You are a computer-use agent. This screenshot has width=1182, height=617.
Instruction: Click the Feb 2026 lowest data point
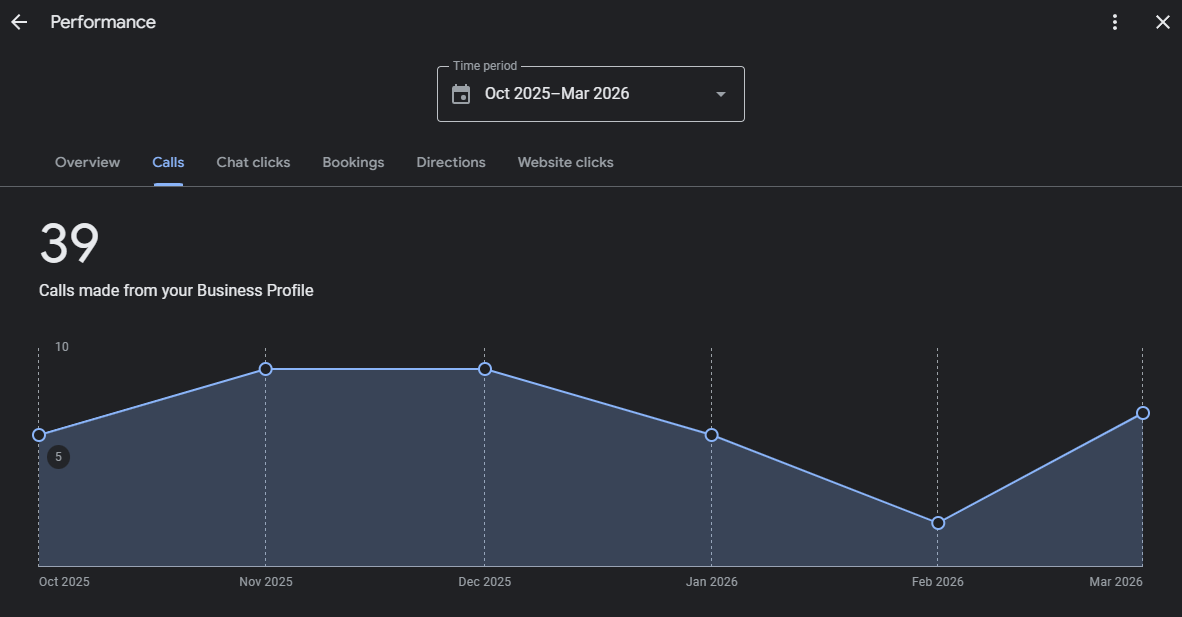(938, 523)
